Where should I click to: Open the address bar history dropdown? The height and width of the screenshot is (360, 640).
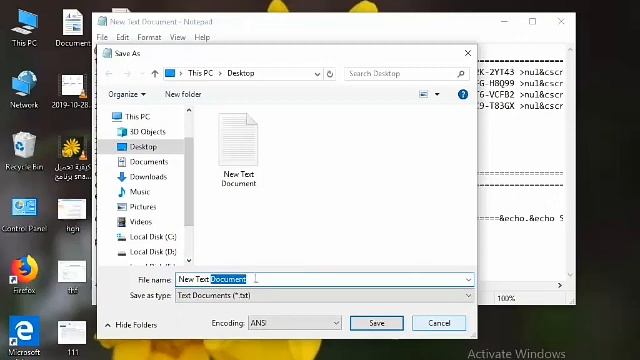[317, 74]
